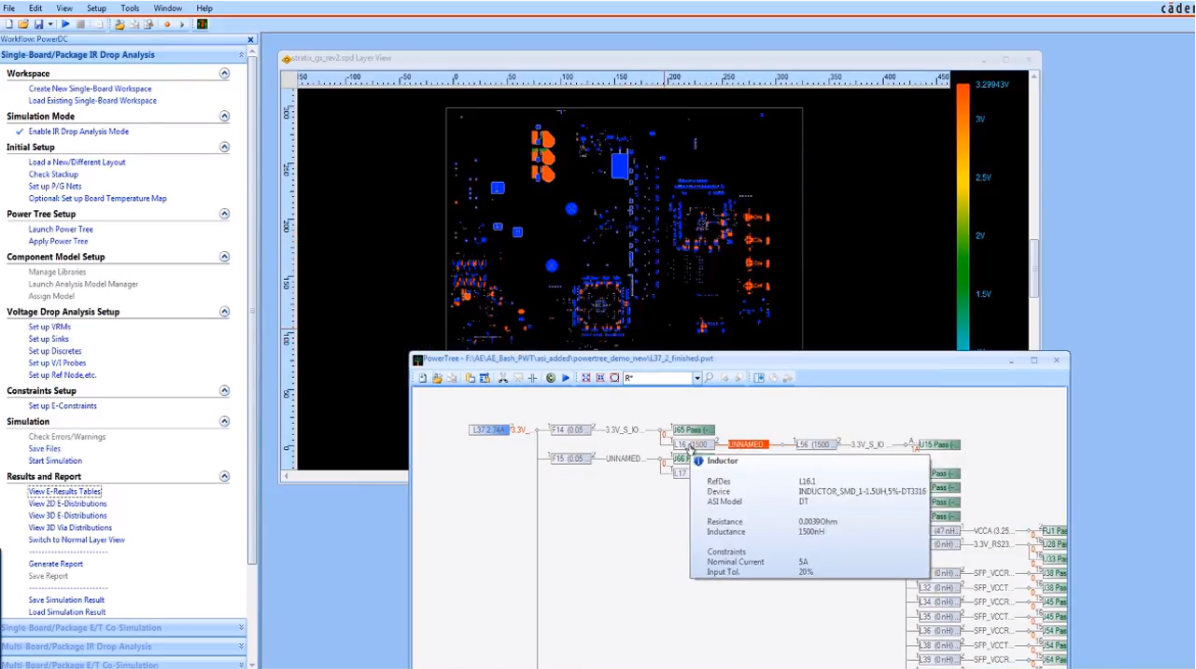Click View E-Results Tables link
Image resolution: width=1196 pixels, height=669 pixels.
[x=65, y=491]
